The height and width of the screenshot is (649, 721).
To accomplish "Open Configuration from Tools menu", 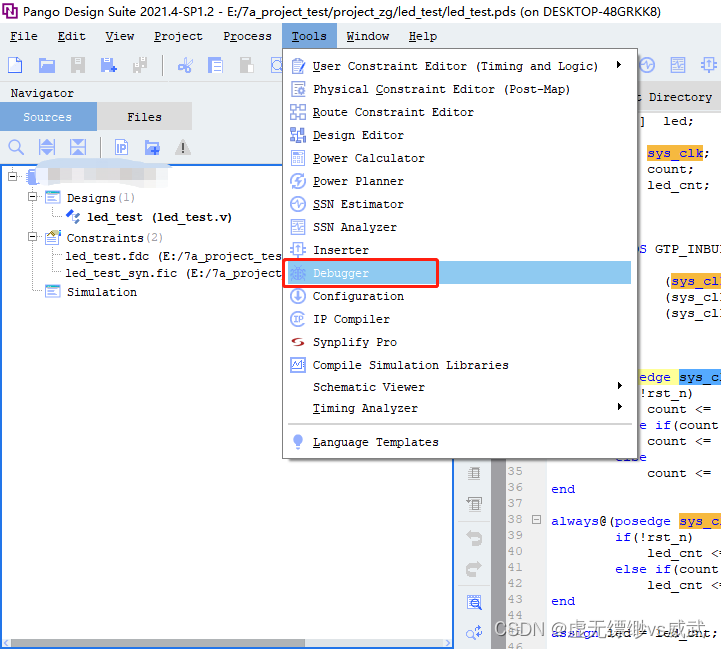I will [459, 296].
